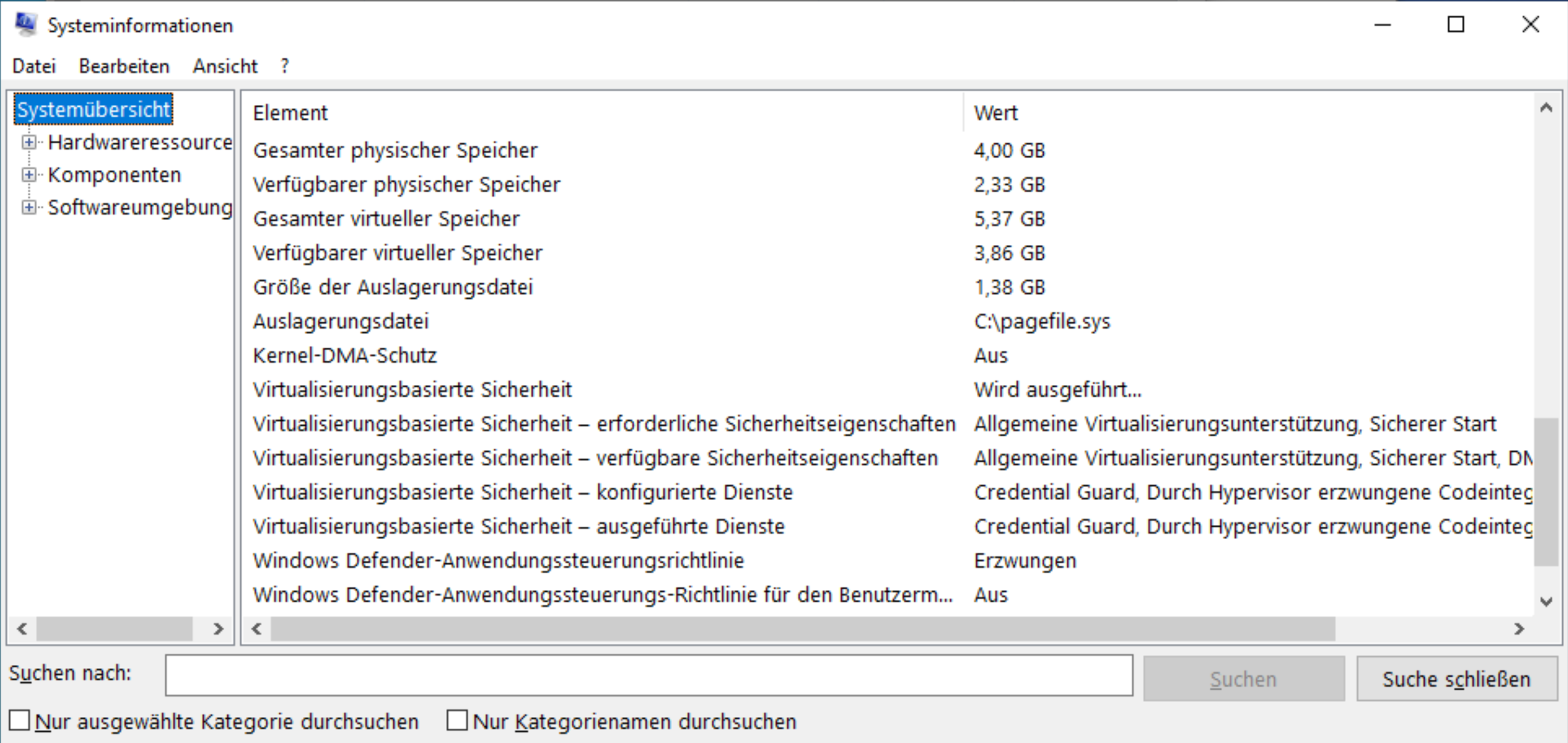Screen dimensions: 1568x743
Task: Open the Datei menu
Action: click(34, 66)
